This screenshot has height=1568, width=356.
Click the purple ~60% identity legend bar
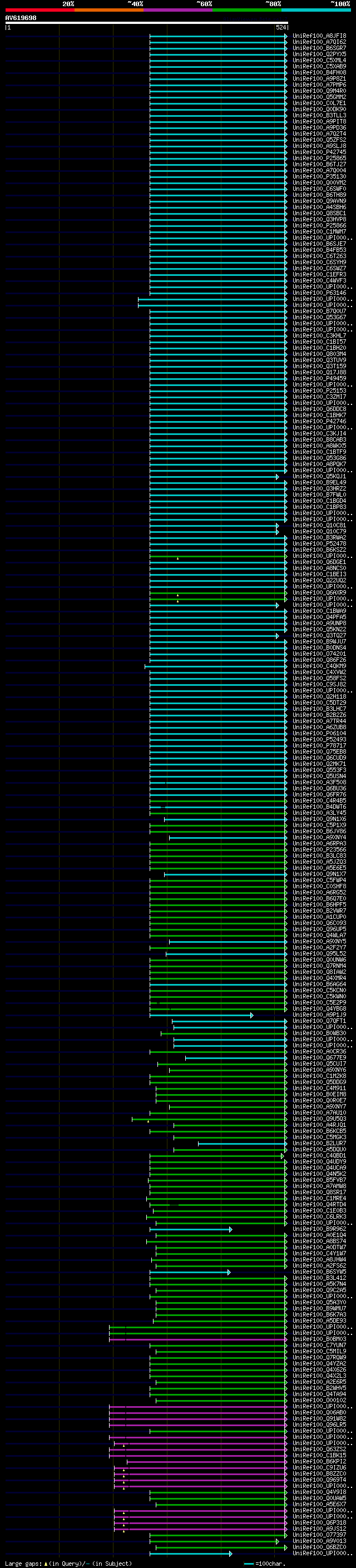point(179,10)
